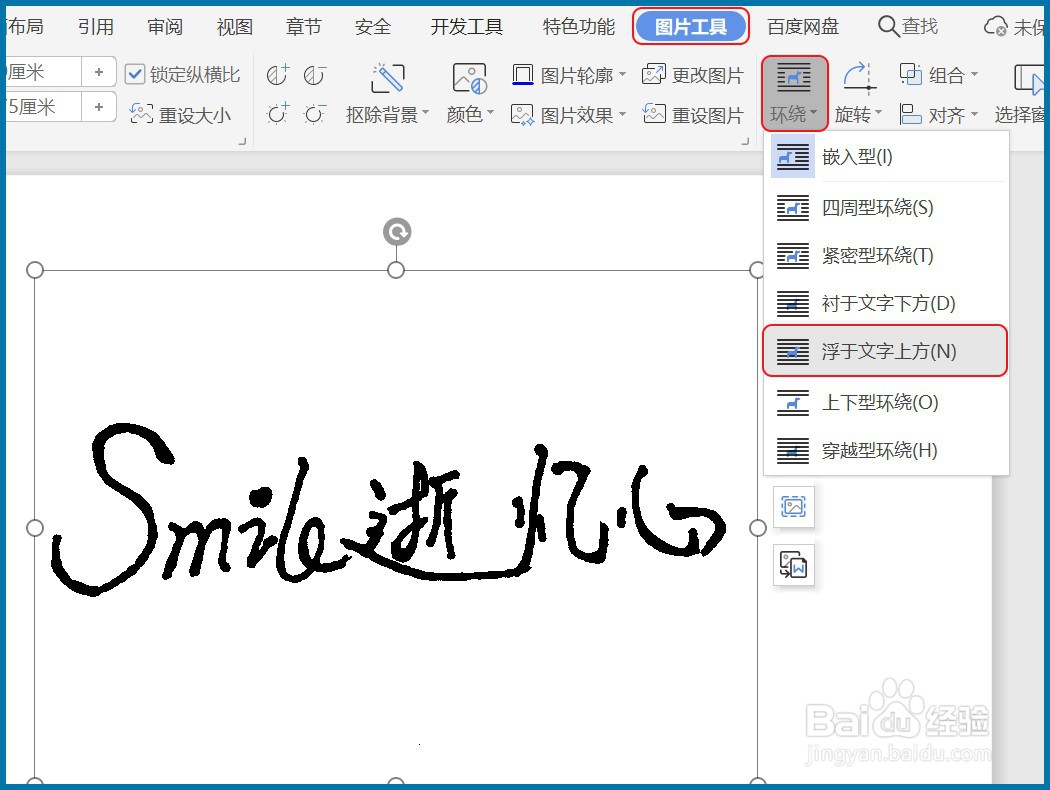Click the rotation handle above the image
This screenshot has height=790, width=1050.
coord(397,232)
